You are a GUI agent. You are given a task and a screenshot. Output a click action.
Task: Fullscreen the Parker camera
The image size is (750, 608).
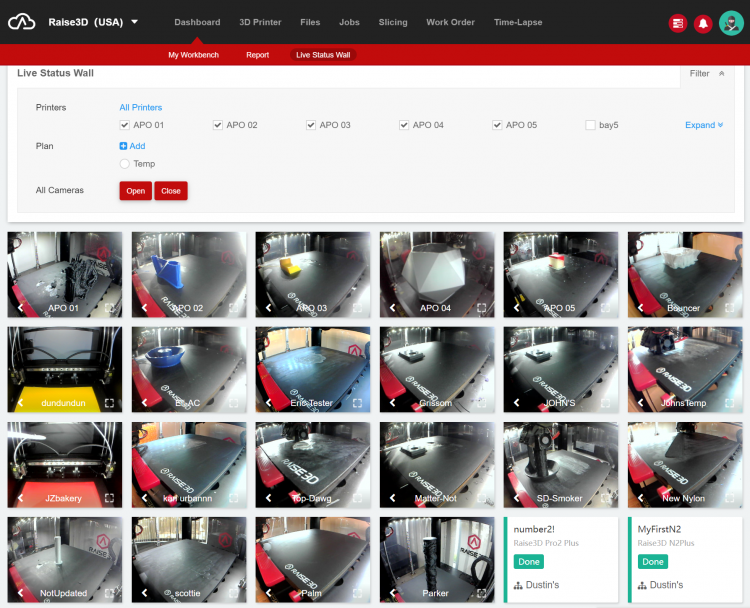481,593
